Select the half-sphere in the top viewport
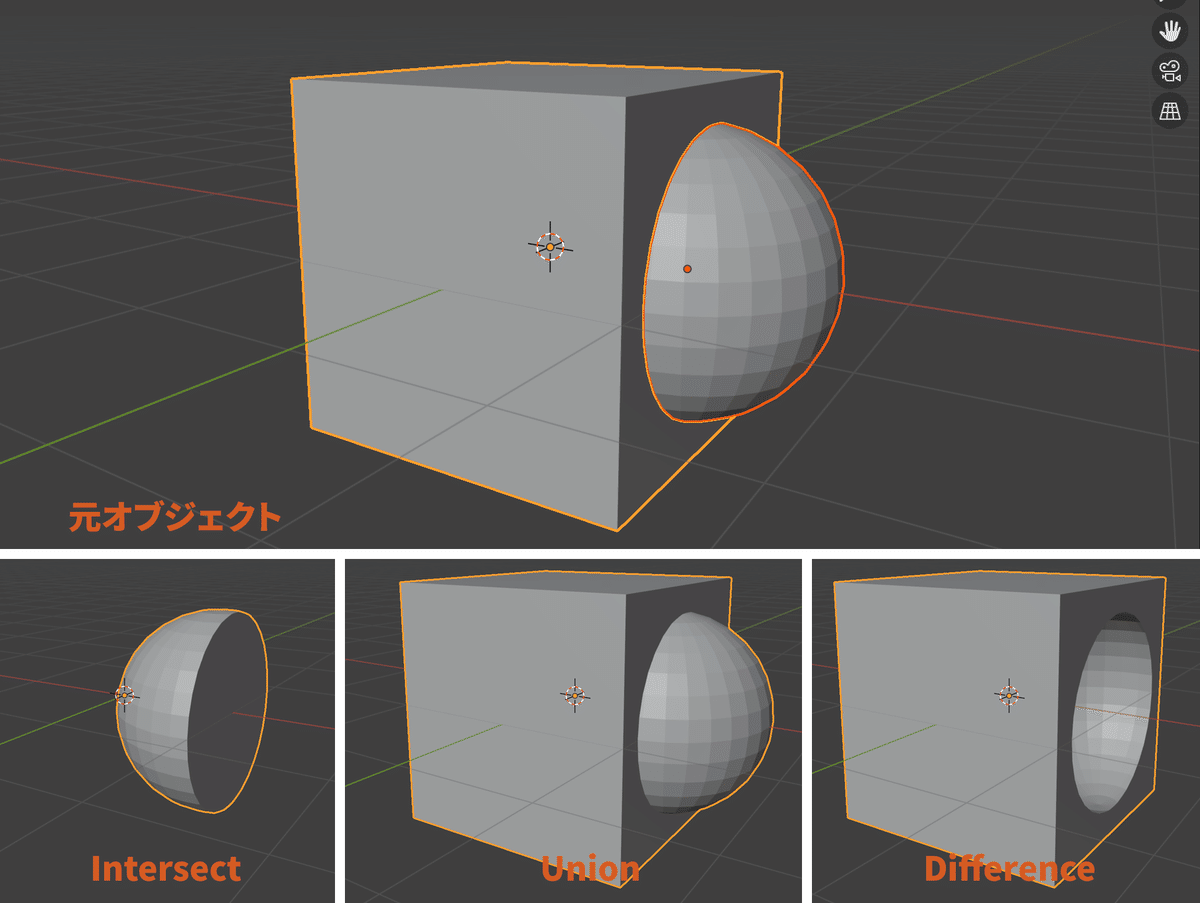Image resolution: width=1200 pixels, height=903 pixels. [744, 272]
